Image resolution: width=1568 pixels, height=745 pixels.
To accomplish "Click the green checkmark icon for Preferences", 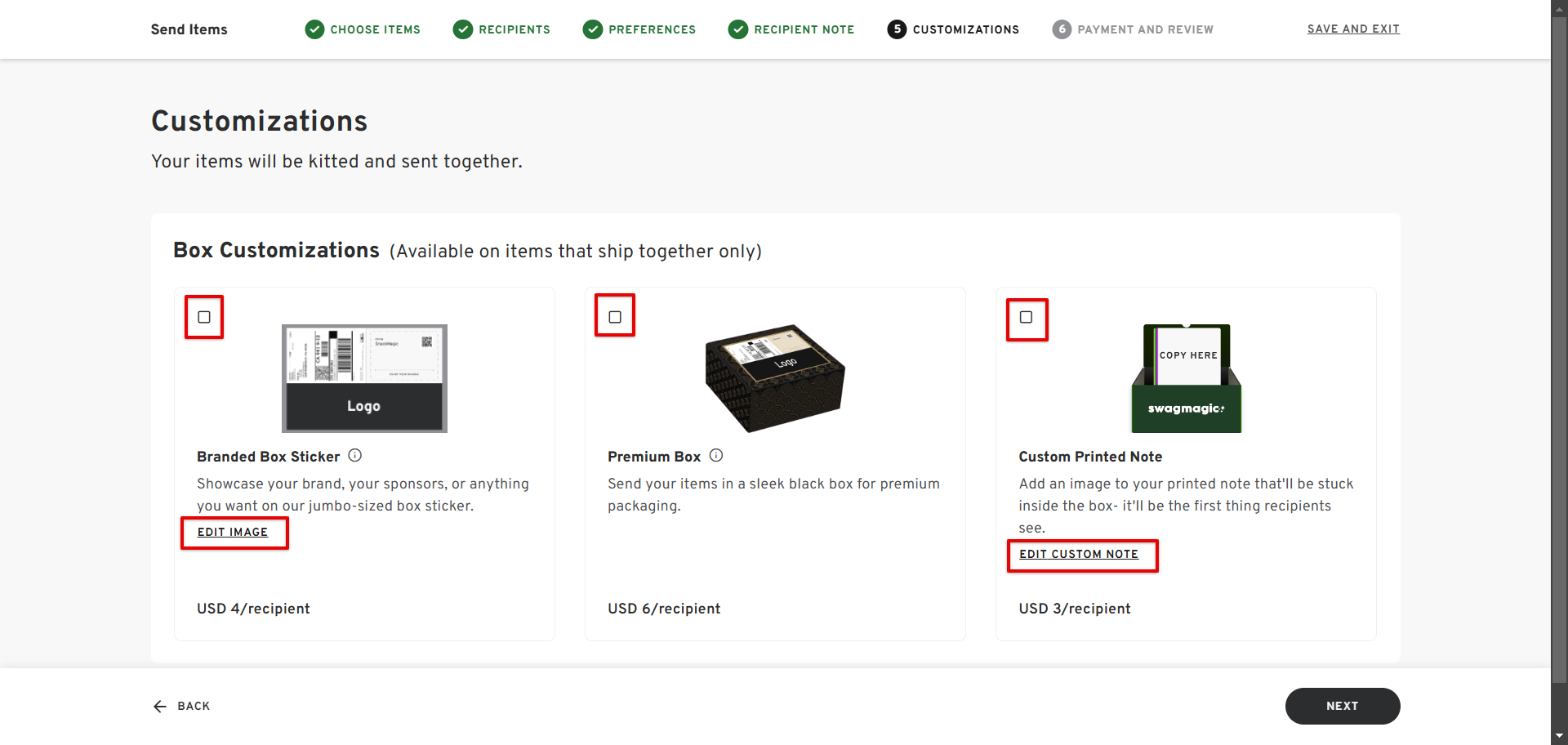I will click(593, 29).
